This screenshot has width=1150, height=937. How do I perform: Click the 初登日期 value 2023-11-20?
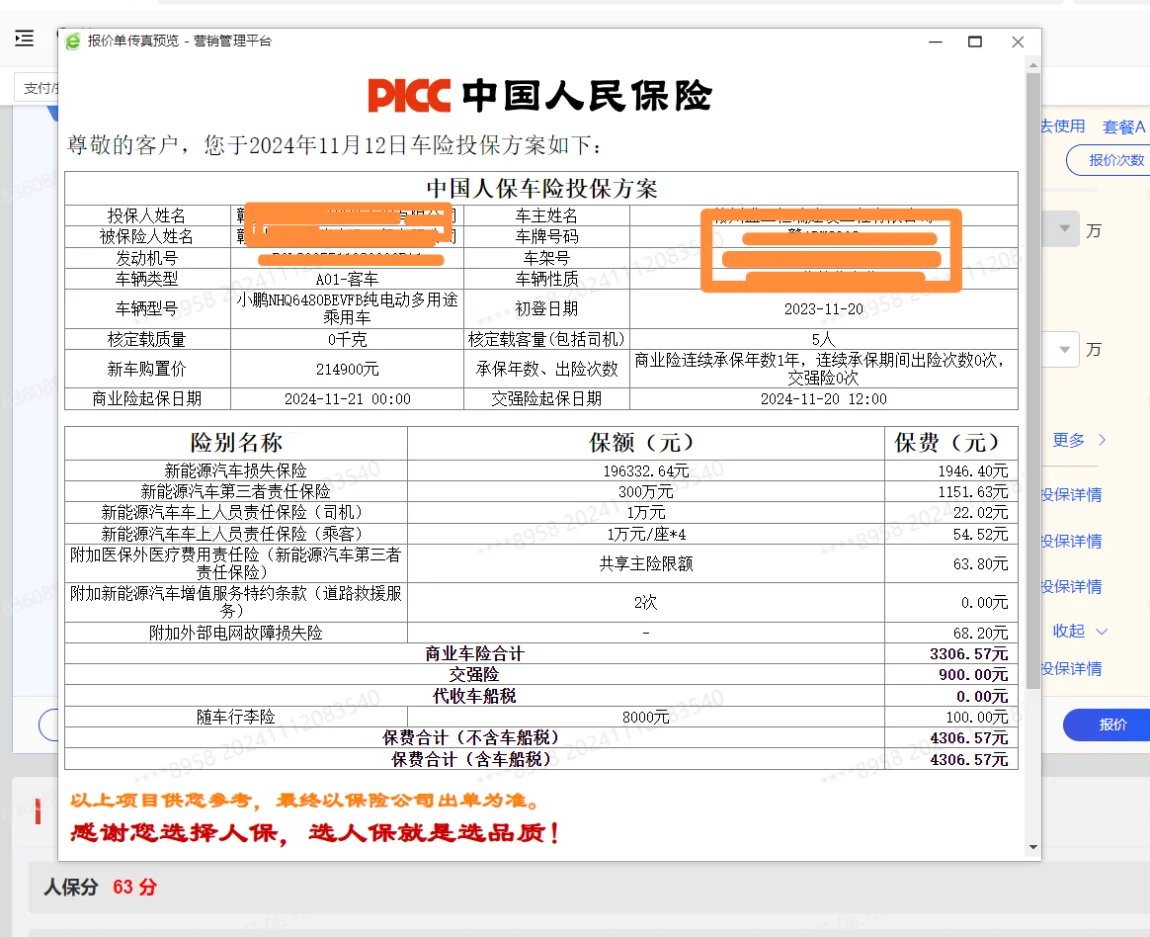click(x=824, y=309)
